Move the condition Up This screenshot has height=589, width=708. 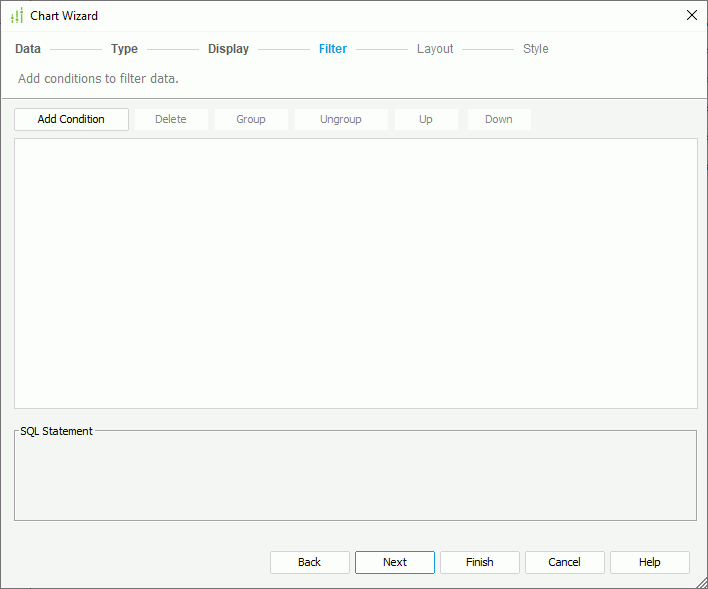pos(426,119)
